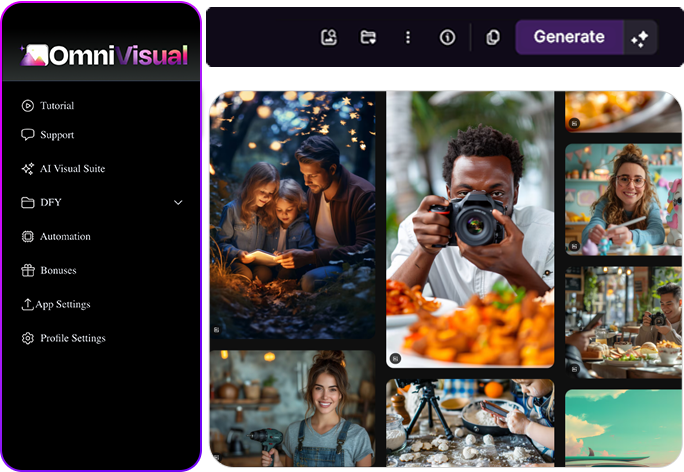Click the image upload icon in toolbar
Image resolution: width=684 pixels, height=472 pixels.
coord(328,38)
